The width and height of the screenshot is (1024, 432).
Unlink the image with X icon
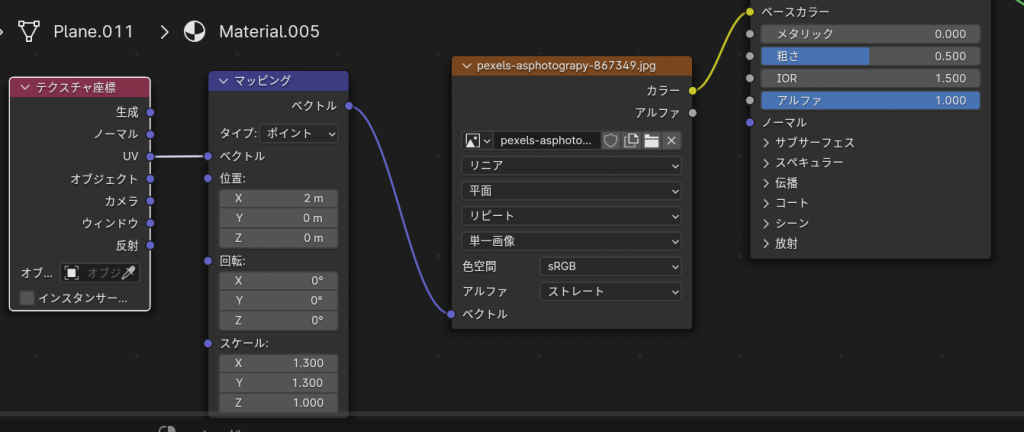672,141
